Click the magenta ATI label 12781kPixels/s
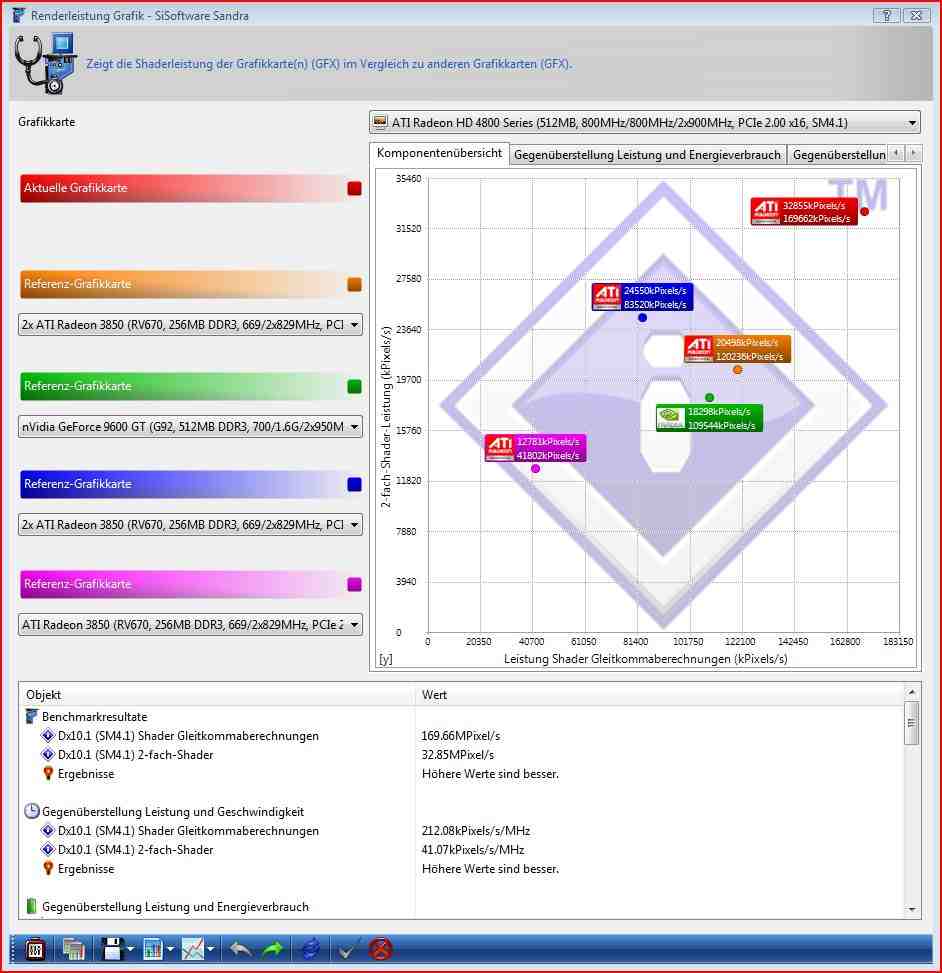 535,448
